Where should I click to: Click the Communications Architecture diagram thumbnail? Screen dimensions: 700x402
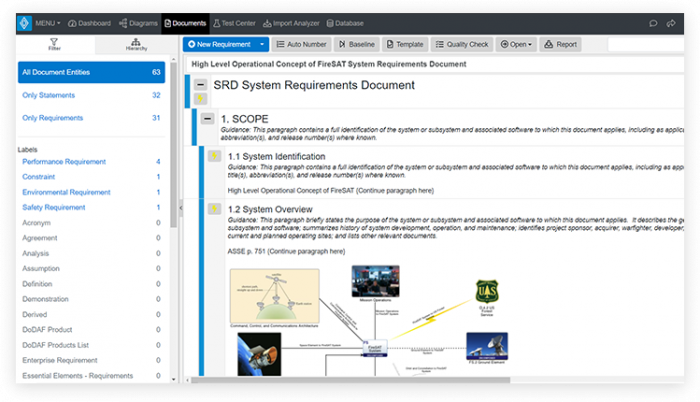click(x=275, y=296)
